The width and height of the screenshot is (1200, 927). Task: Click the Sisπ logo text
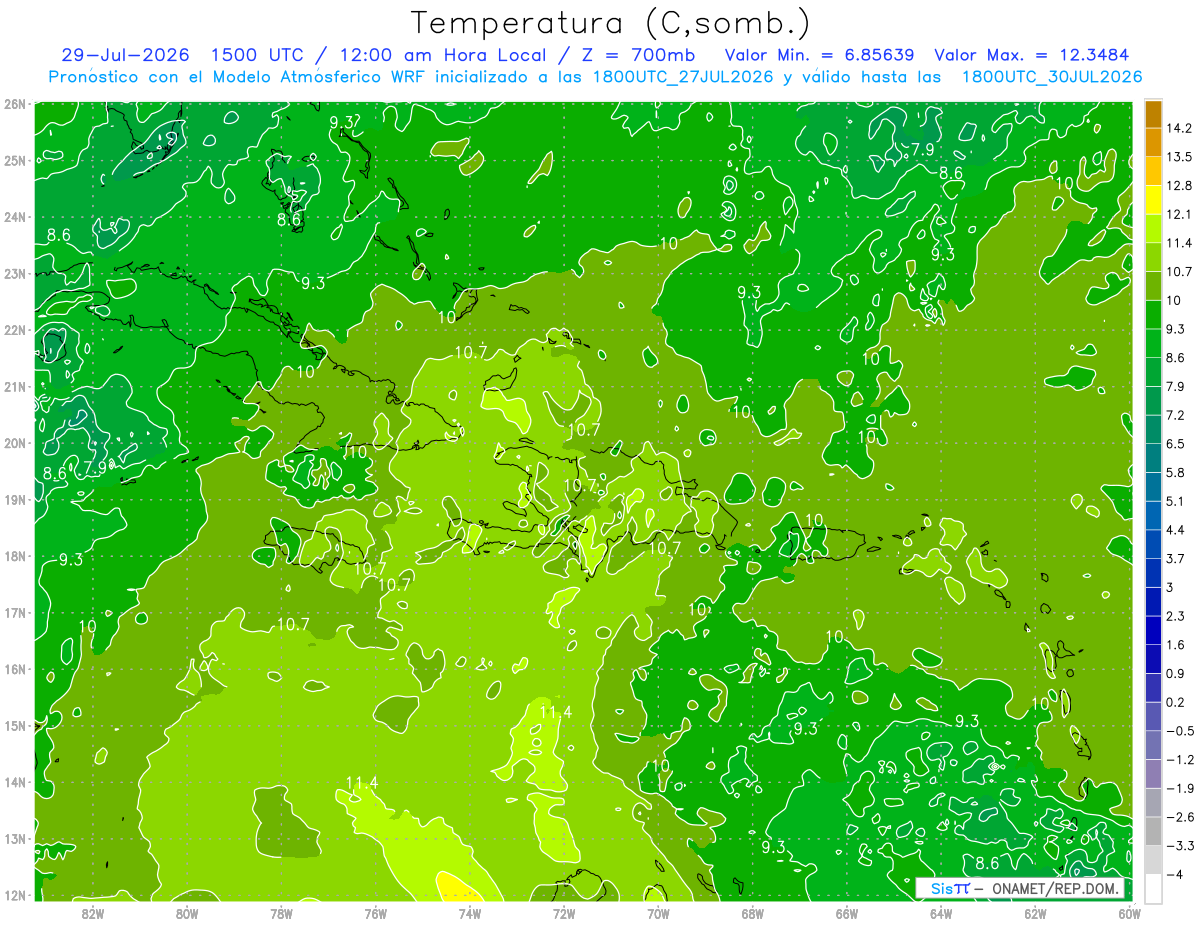pos(949,889)
